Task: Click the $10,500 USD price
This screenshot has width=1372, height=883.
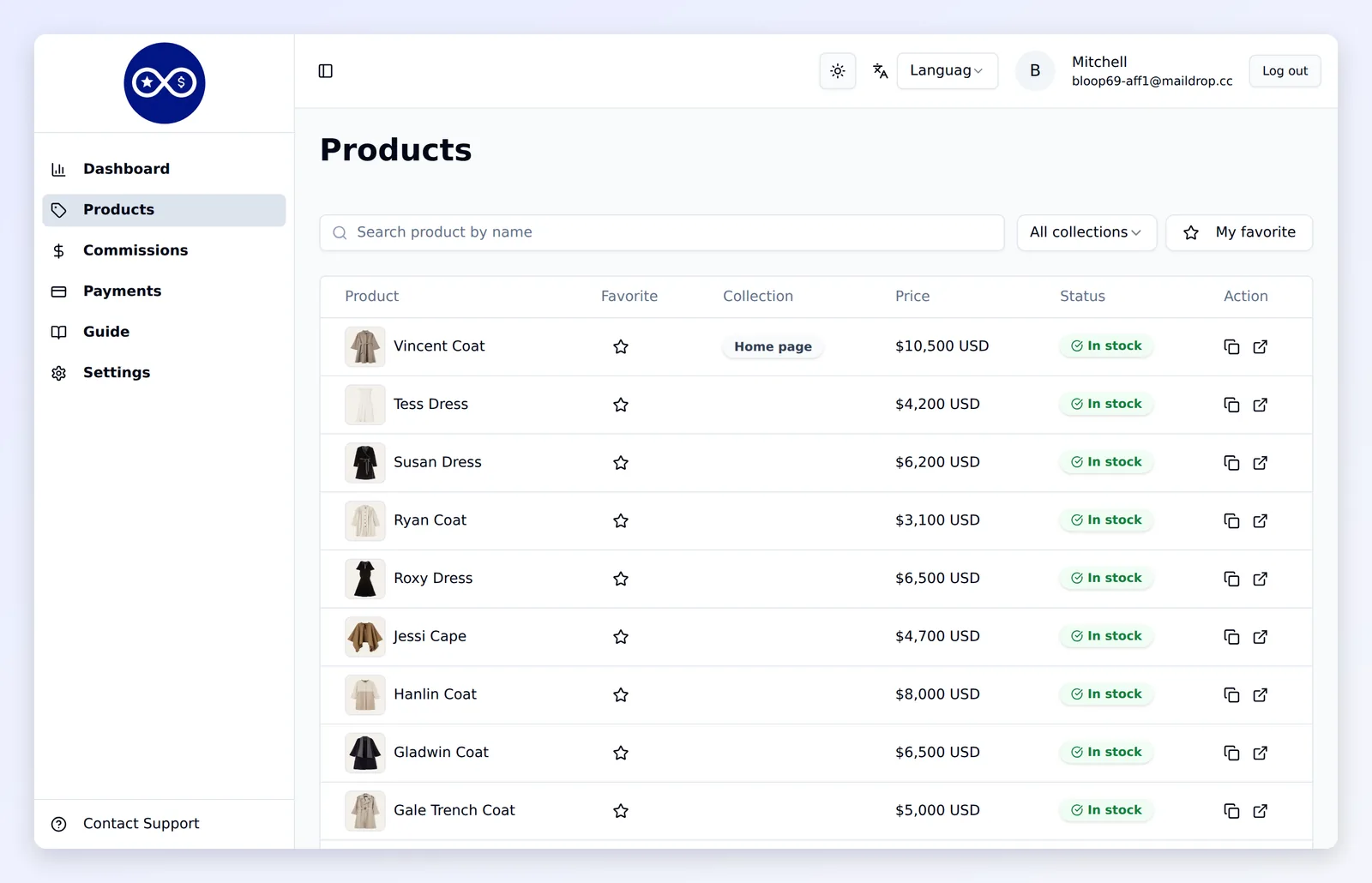Action: click(x=942, y=345)
